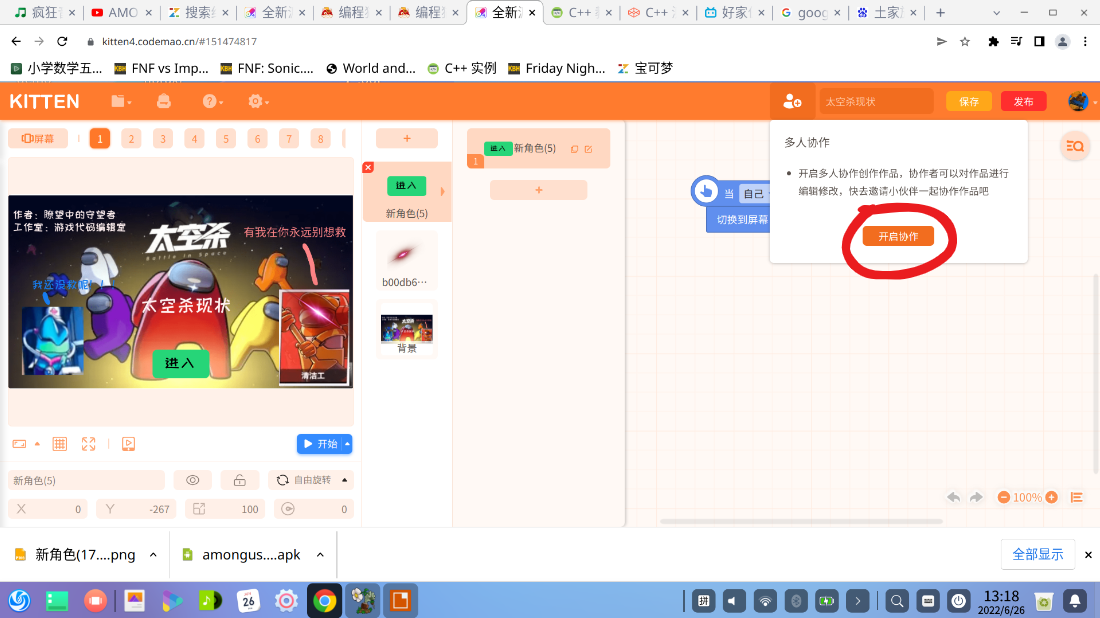Click the copy icon on 新角色(5) costume

tap(575, 149)
